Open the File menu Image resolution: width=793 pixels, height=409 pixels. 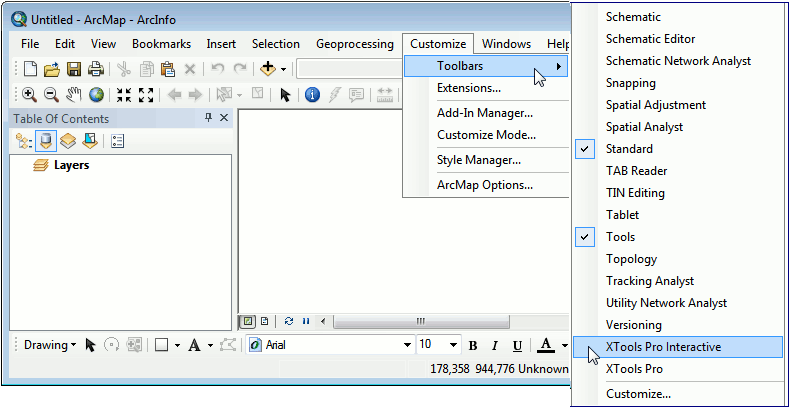point(30,44)
